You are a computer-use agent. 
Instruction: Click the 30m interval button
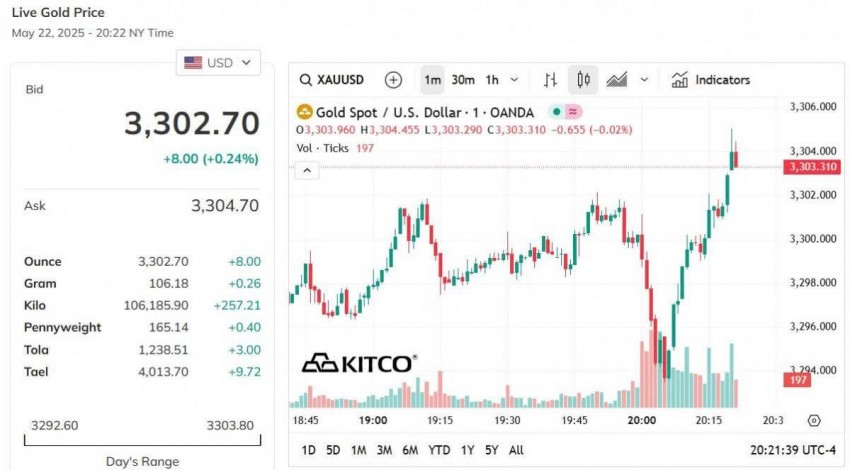point(463,80)
